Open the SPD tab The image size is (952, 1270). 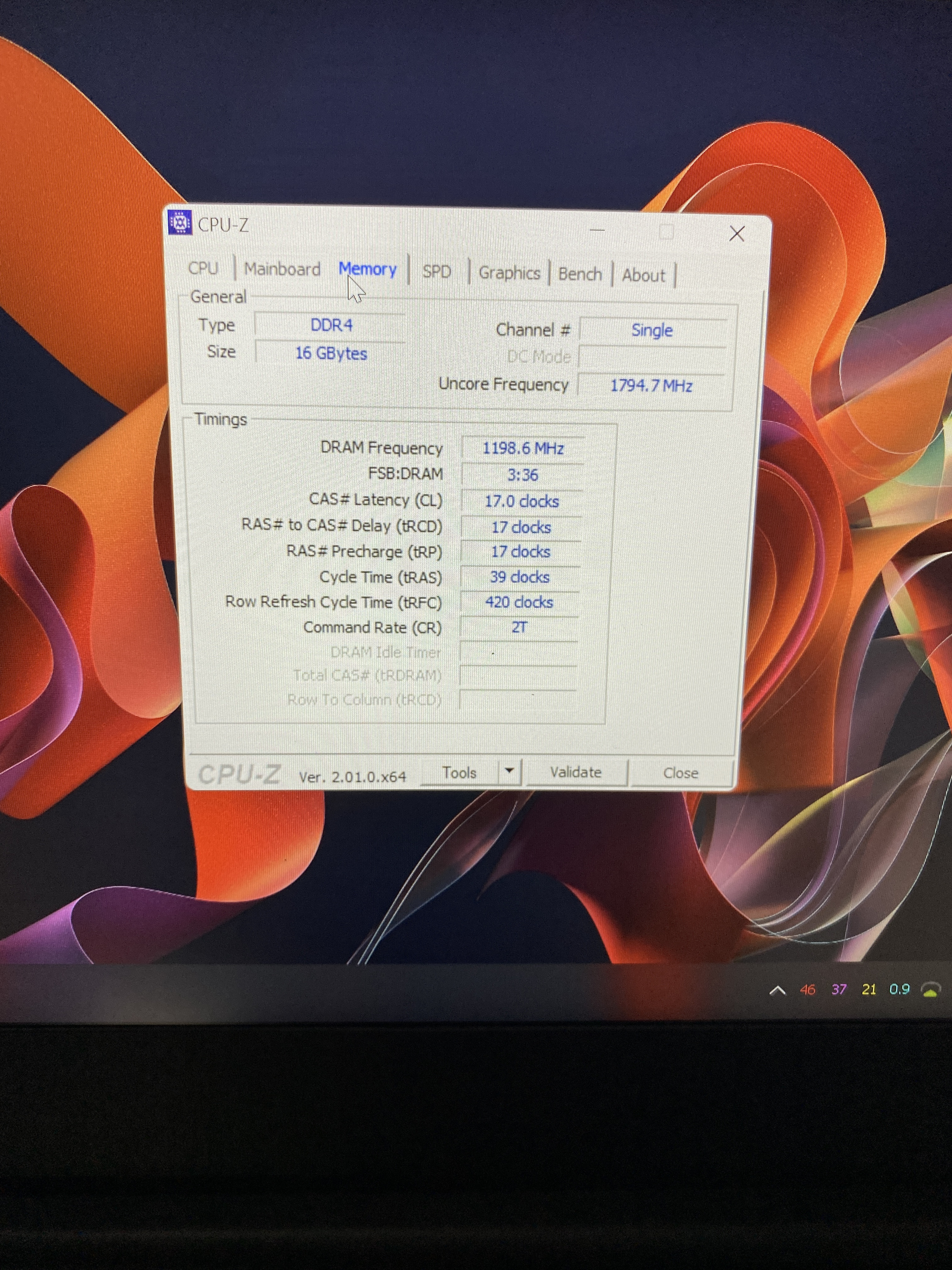(x=437, y=272)
